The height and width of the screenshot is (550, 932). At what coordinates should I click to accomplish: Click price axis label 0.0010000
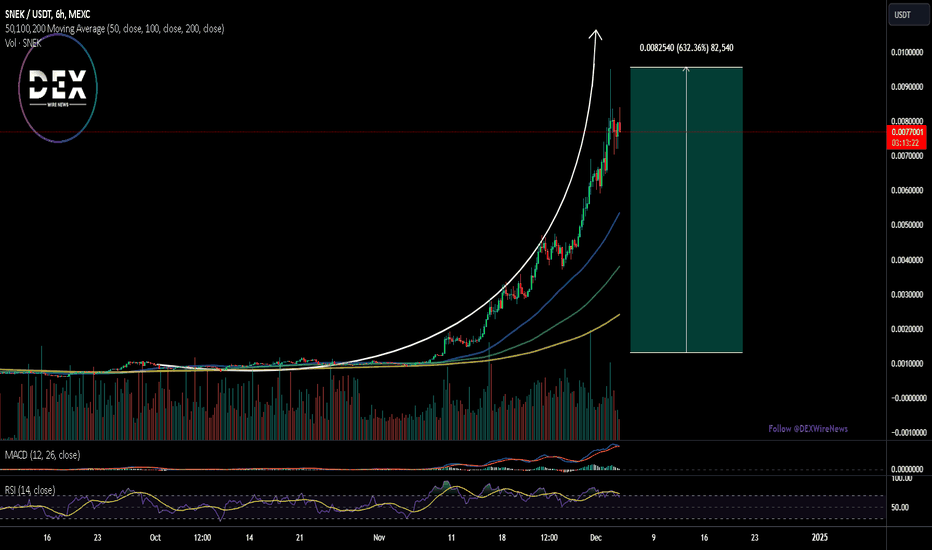coord(907,363)
